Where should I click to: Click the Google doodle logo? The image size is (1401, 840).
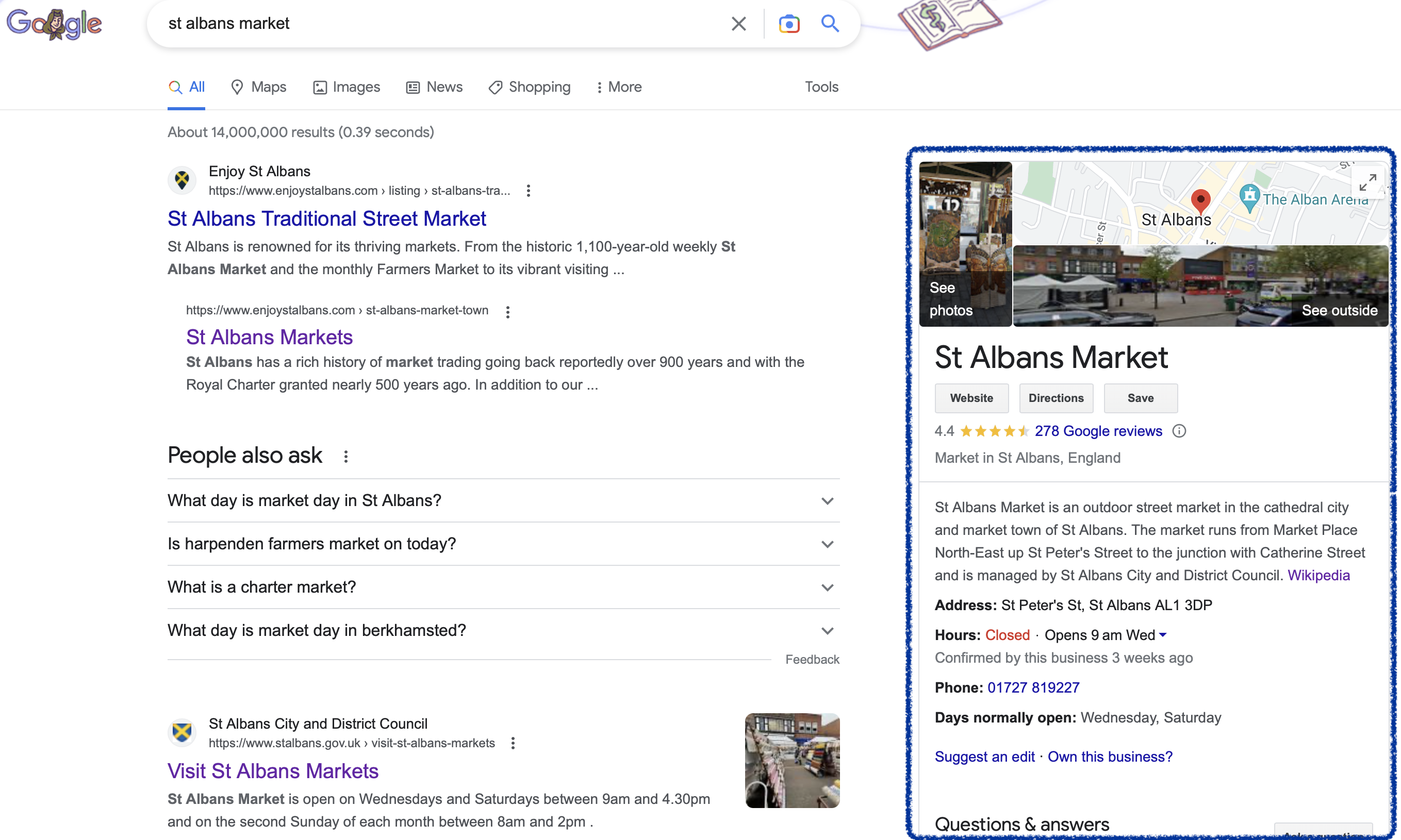pyautogui.click(x=54, y=24)
